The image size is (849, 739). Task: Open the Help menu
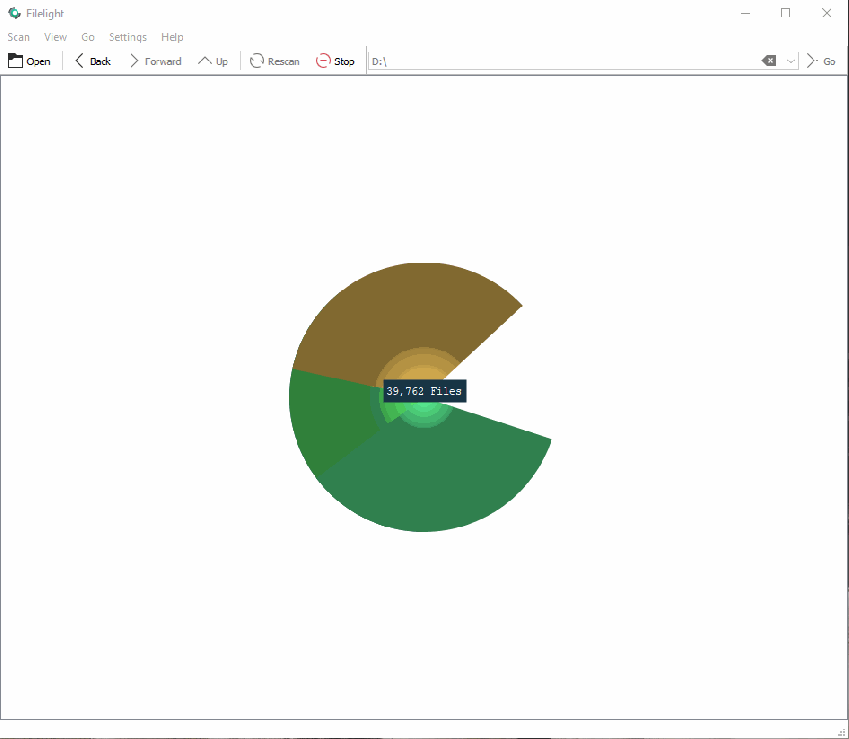(x=172, y=37)
